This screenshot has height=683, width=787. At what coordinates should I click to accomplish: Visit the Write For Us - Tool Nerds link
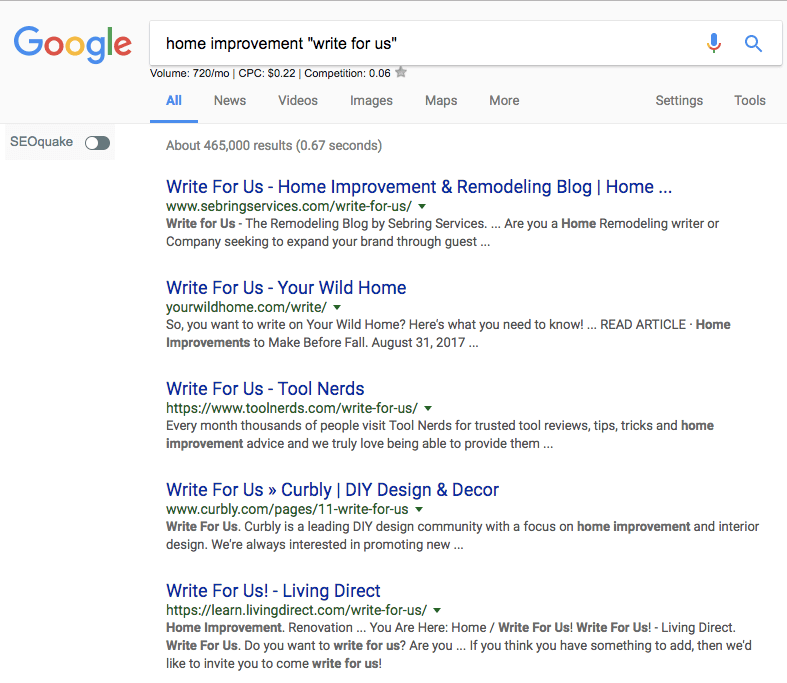(265, 388)
